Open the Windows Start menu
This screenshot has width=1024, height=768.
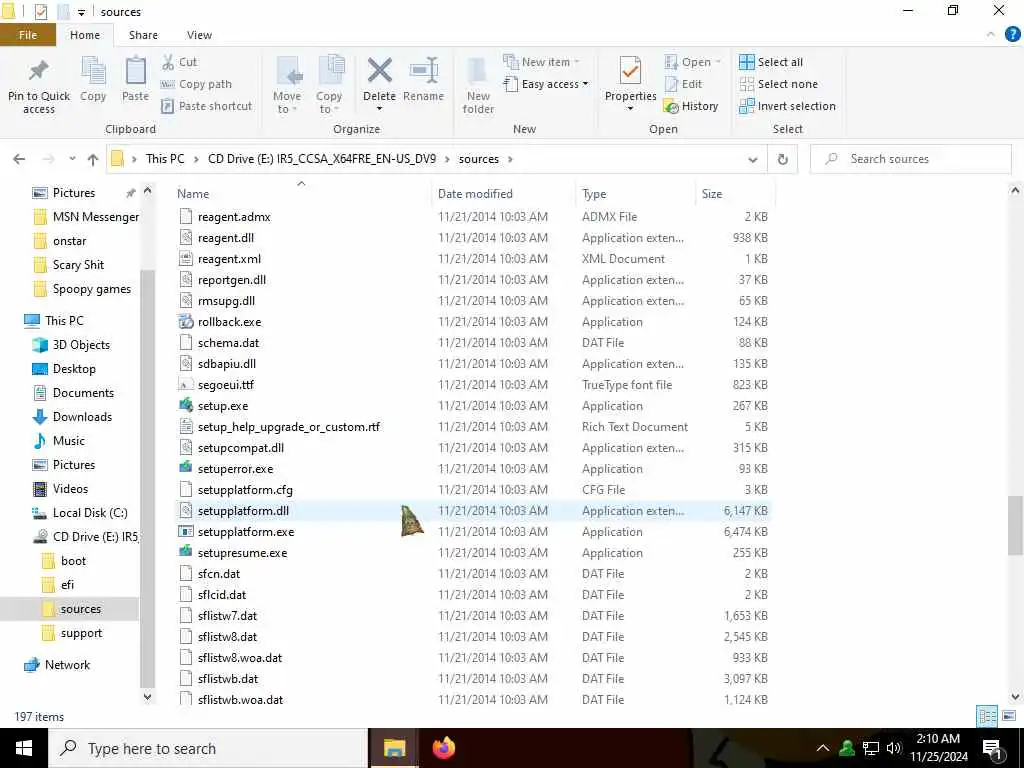pyautogui.click(x=24, y=748)
